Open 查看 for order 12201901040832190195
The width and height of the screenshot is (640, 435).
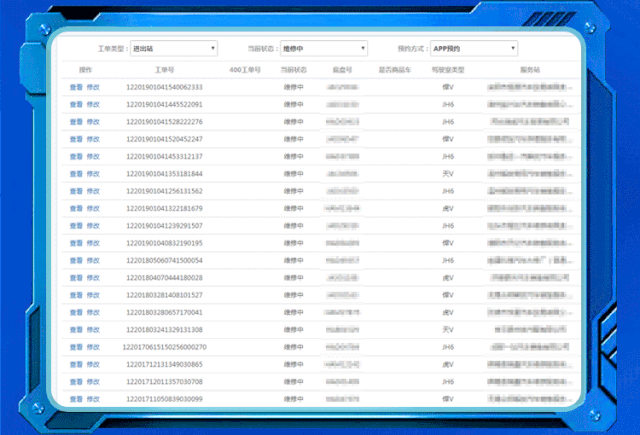pos(76,243)
